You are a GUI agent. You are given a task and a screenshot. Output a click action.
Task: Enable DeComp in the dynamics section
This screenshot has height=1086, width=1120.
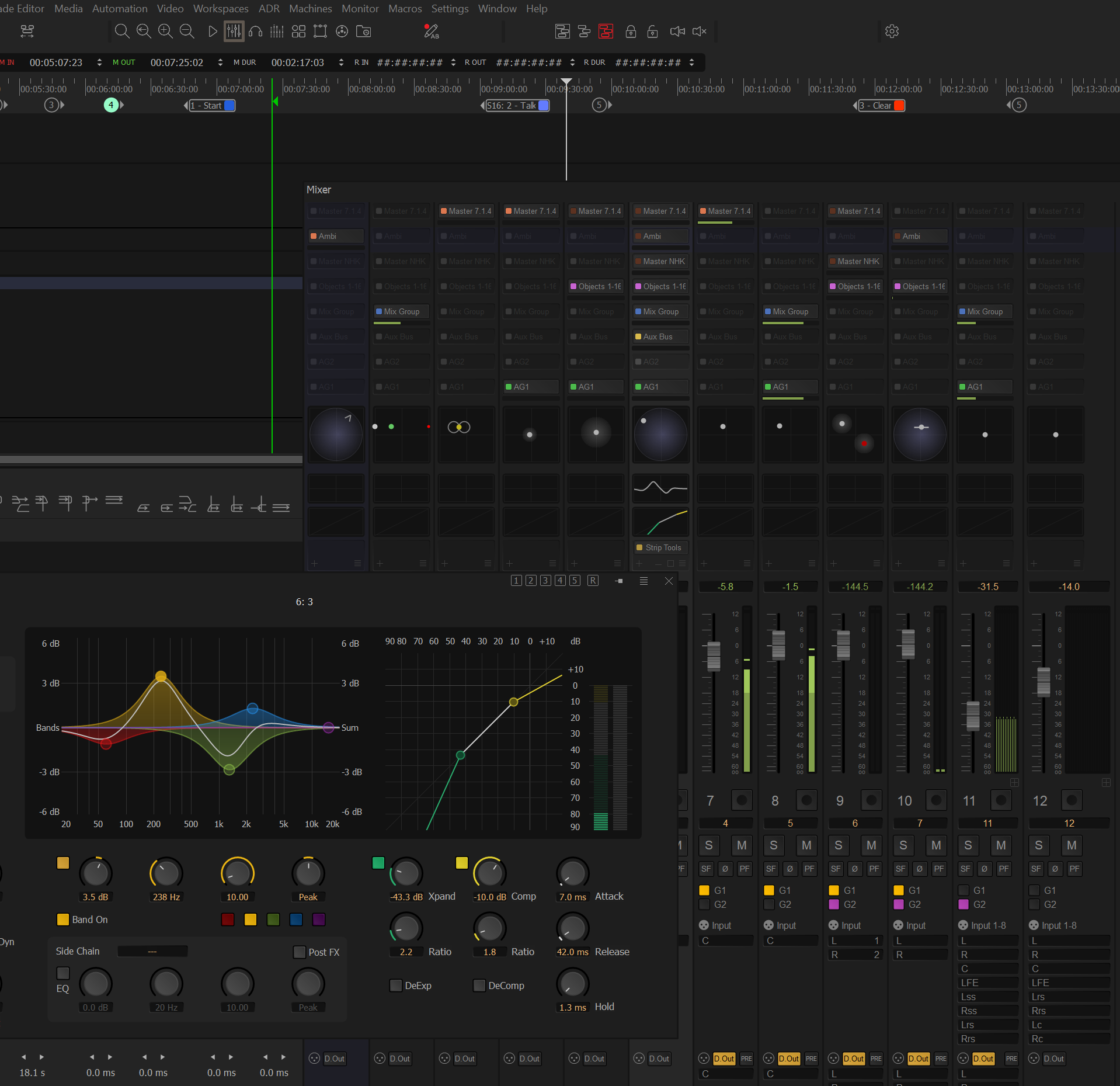pos(479,986)
